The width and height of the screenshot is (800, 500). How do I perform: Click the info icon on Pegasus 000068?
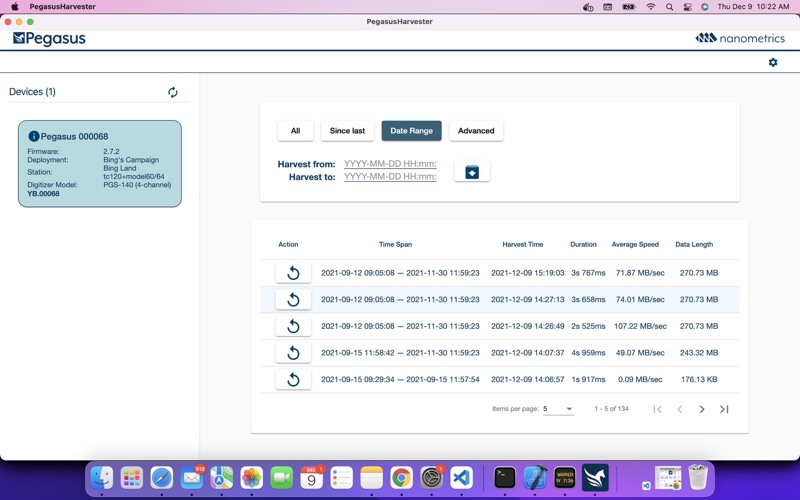point(34,136)
